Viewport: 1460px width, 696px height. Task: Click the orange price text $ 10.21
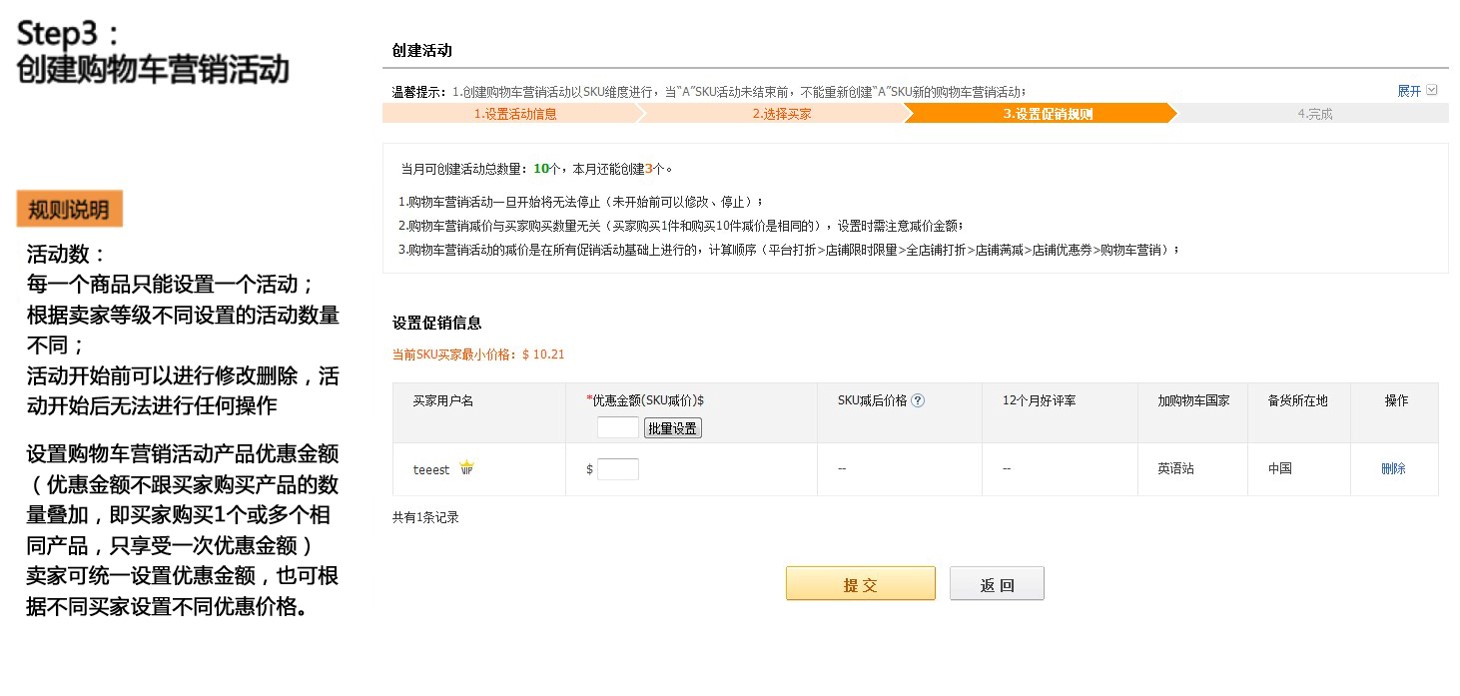tap(544, 354)
